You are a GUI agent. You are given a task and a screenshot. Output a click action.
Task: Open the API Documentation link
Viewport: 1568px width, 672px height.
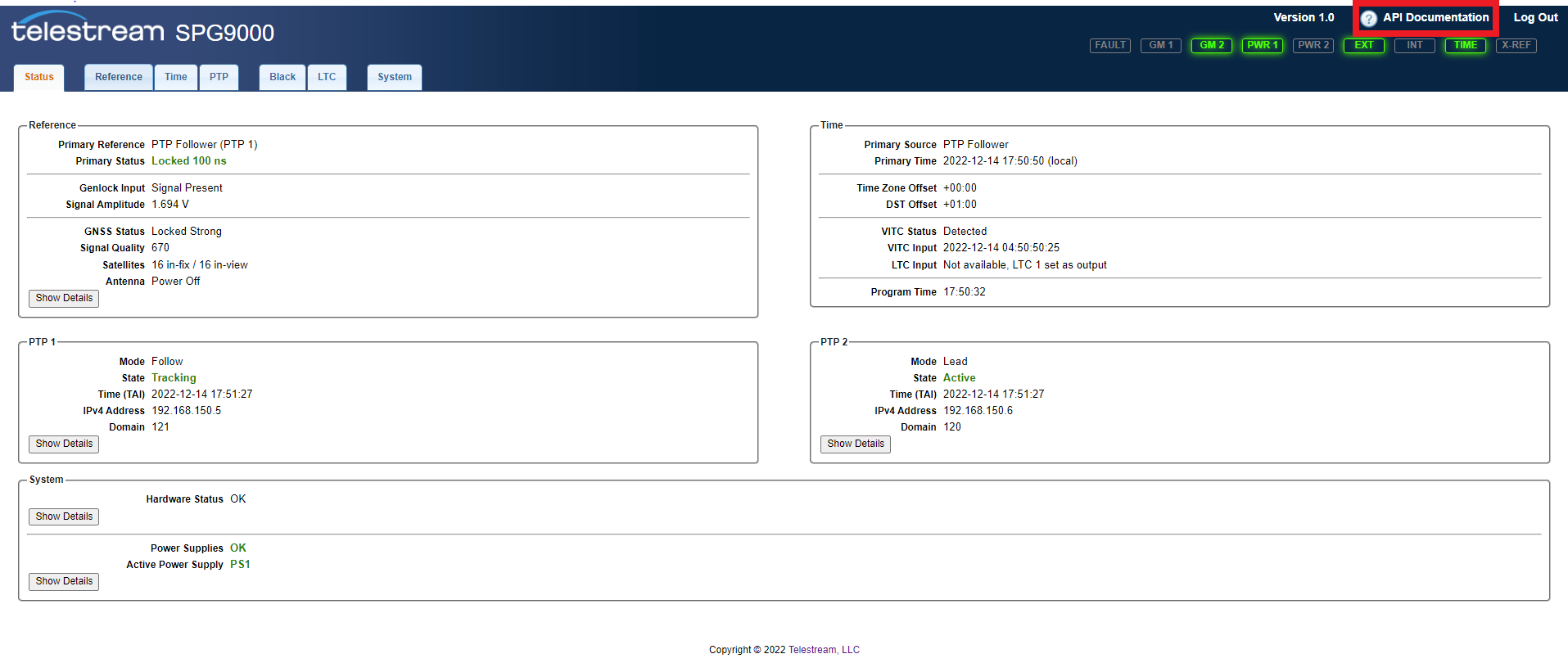point(1435,17)
